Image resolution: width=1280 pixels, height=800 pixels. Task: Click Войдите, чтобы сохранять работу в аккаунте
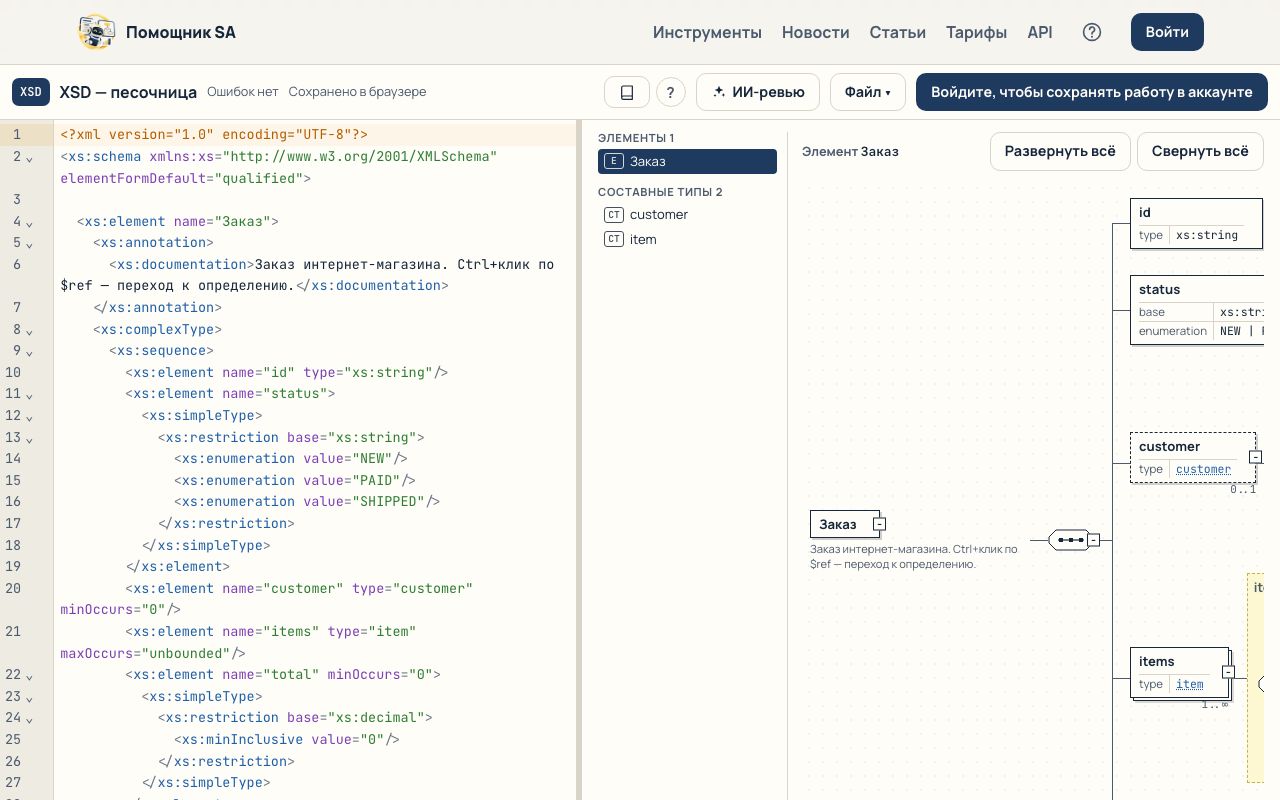click(1092, 92)
